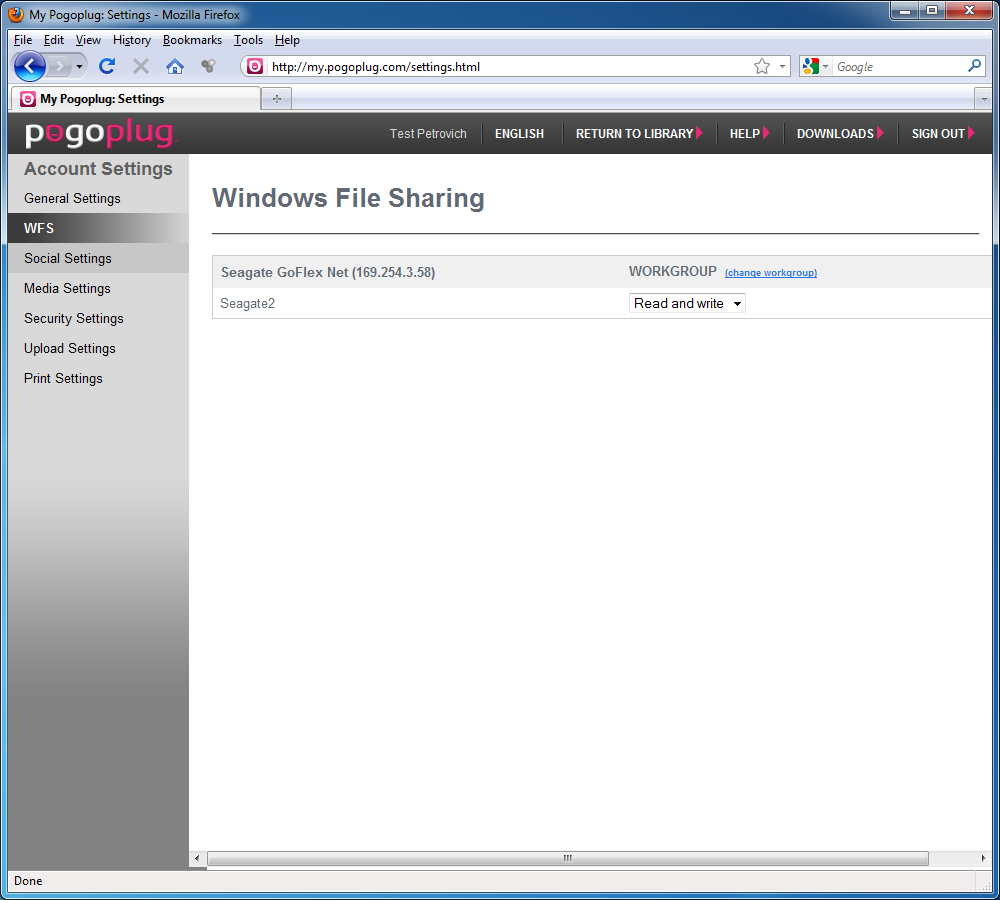Screen dimensions: 1000x900
Task: Select the WFS sidebar item
Action: (x=98, y=228)
